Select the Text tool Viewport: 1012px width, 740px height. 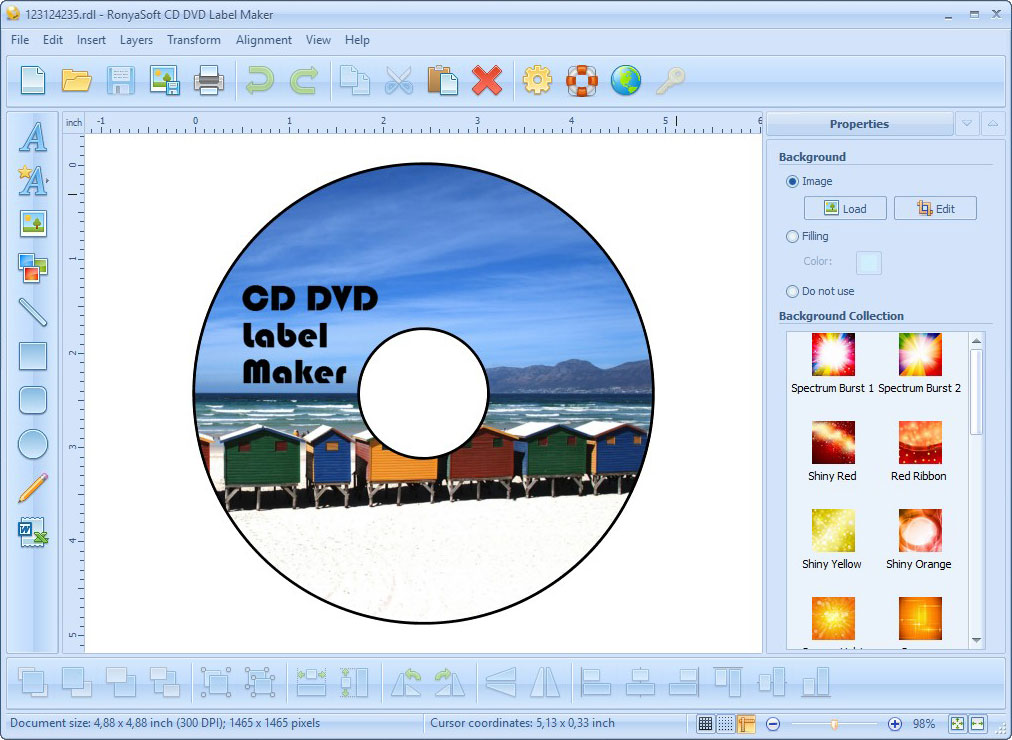coord(33,137)
